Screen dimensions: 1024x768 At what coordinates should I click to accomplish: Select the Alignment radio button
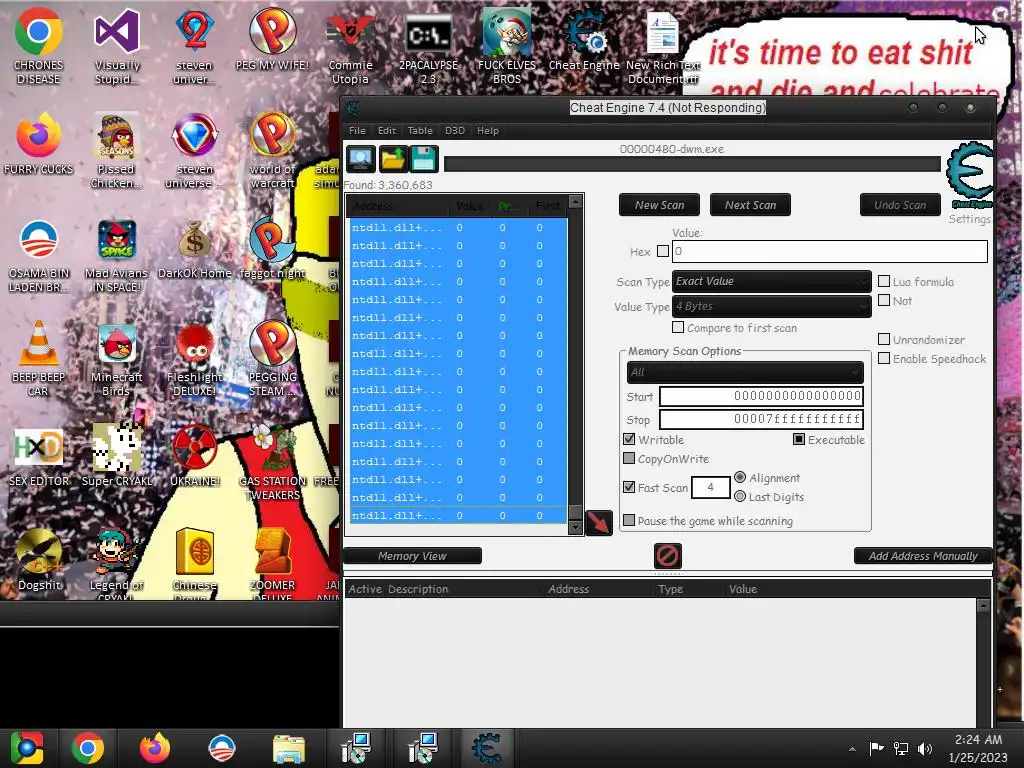(x=740, y=477)
